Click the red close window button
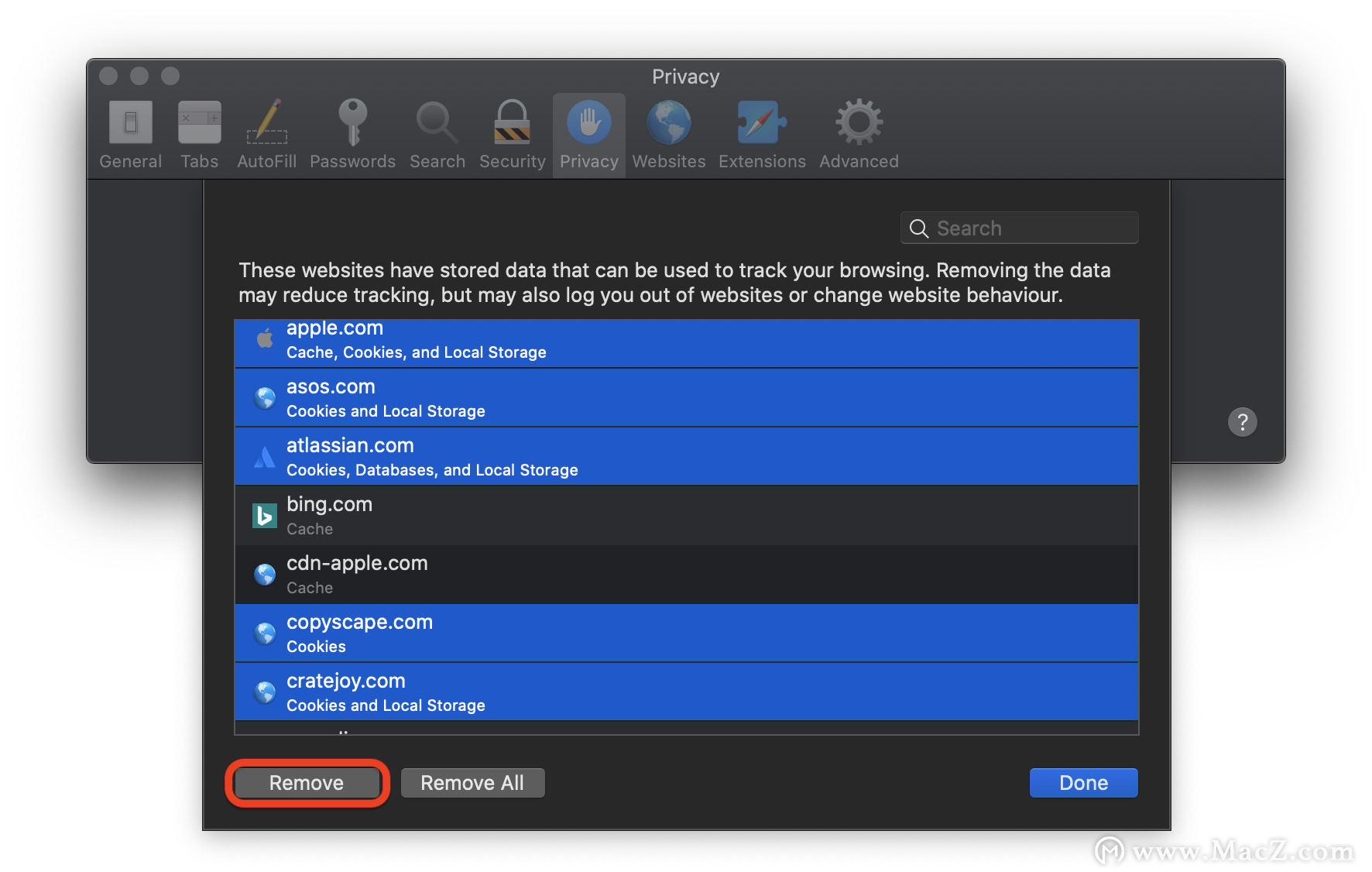The height and width of the screenshot is (872, 1372). coord(109,76)
